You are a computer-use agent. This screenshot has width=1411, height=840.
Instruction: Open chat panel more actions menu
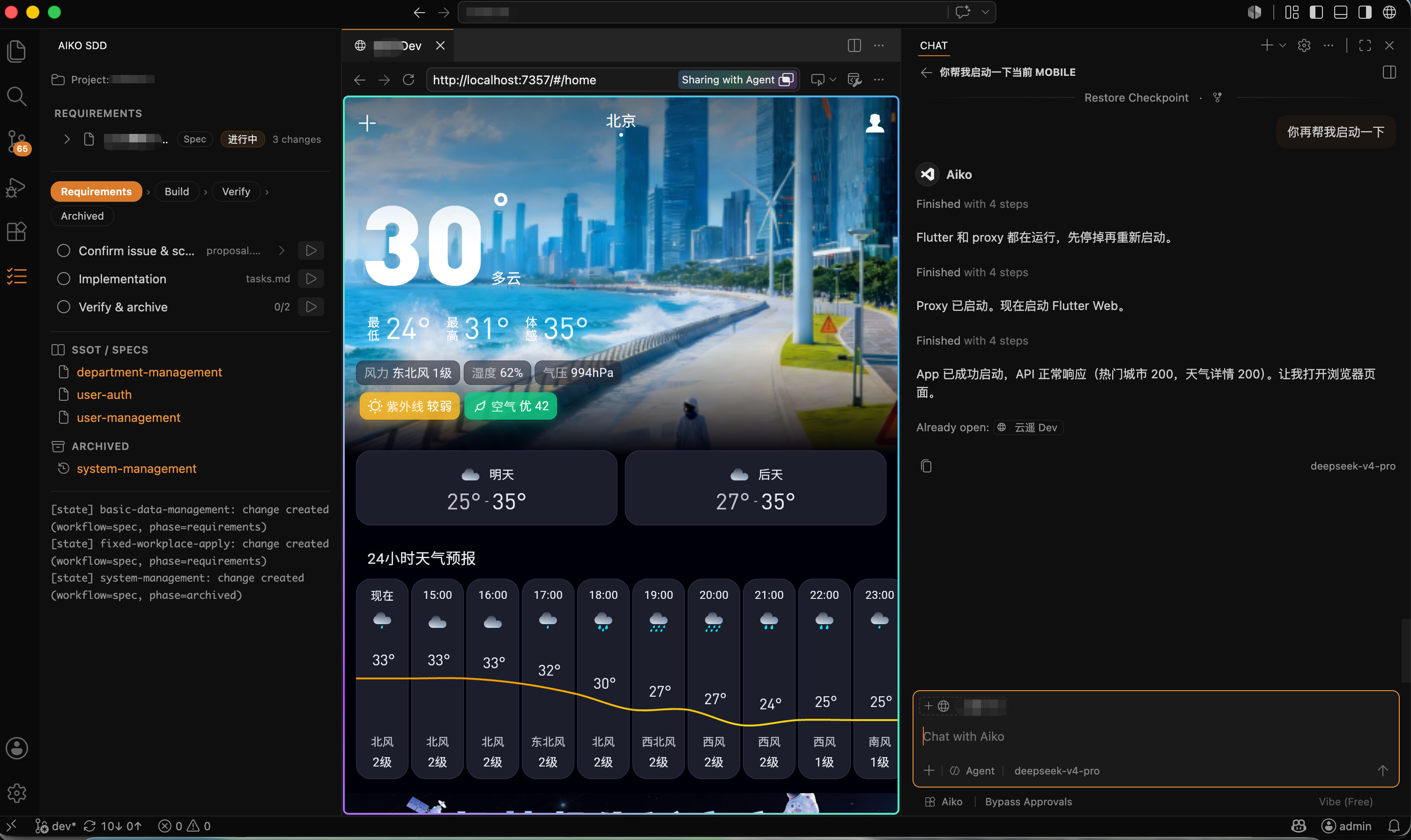tap(1329, 45)
